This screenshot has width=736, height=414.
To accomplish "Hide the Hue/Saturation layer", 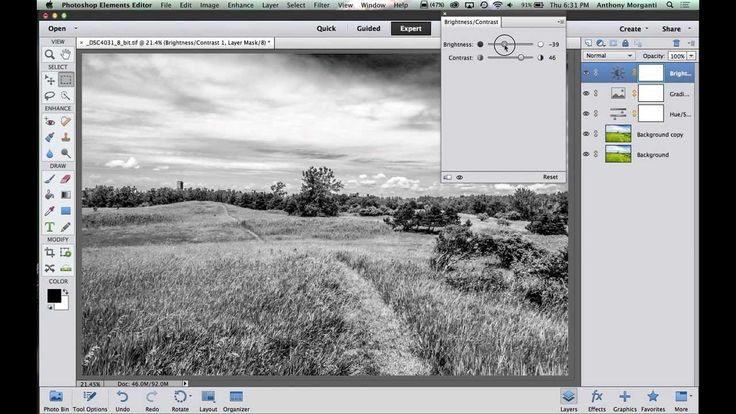I will pos(586,114).
